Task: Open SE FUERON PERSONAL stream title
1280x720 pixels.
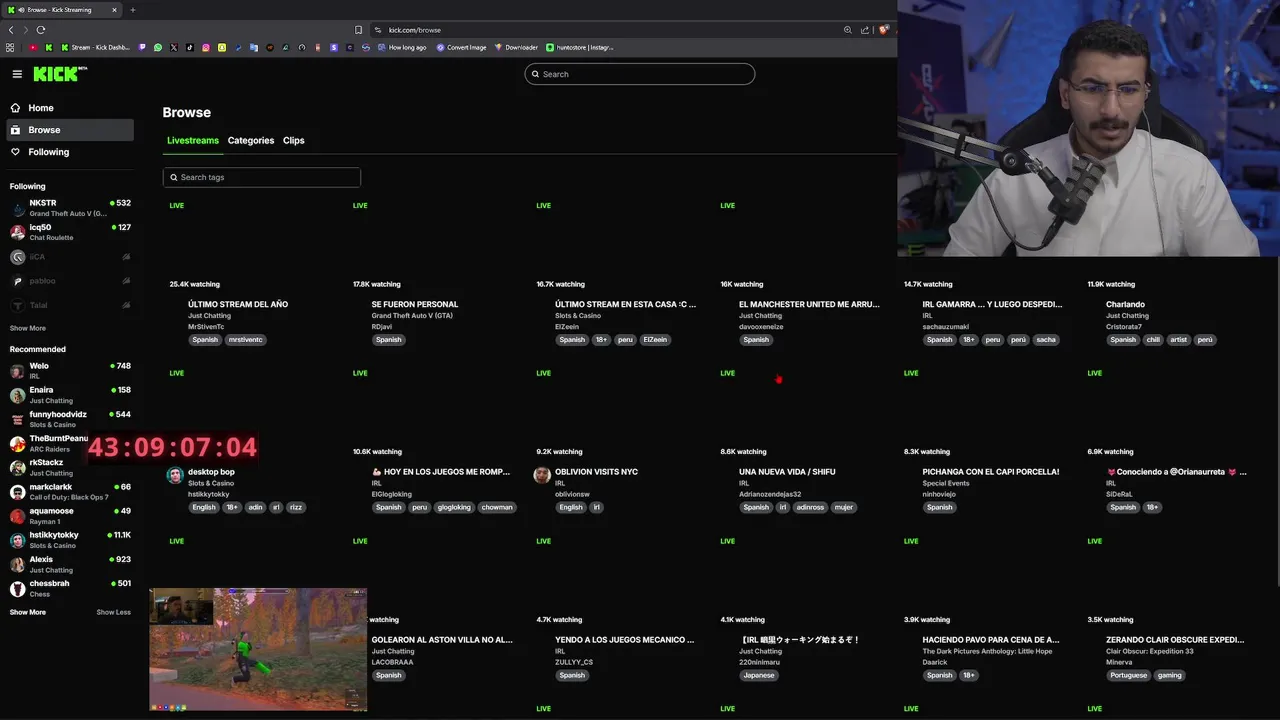Action: pos(415,304)
